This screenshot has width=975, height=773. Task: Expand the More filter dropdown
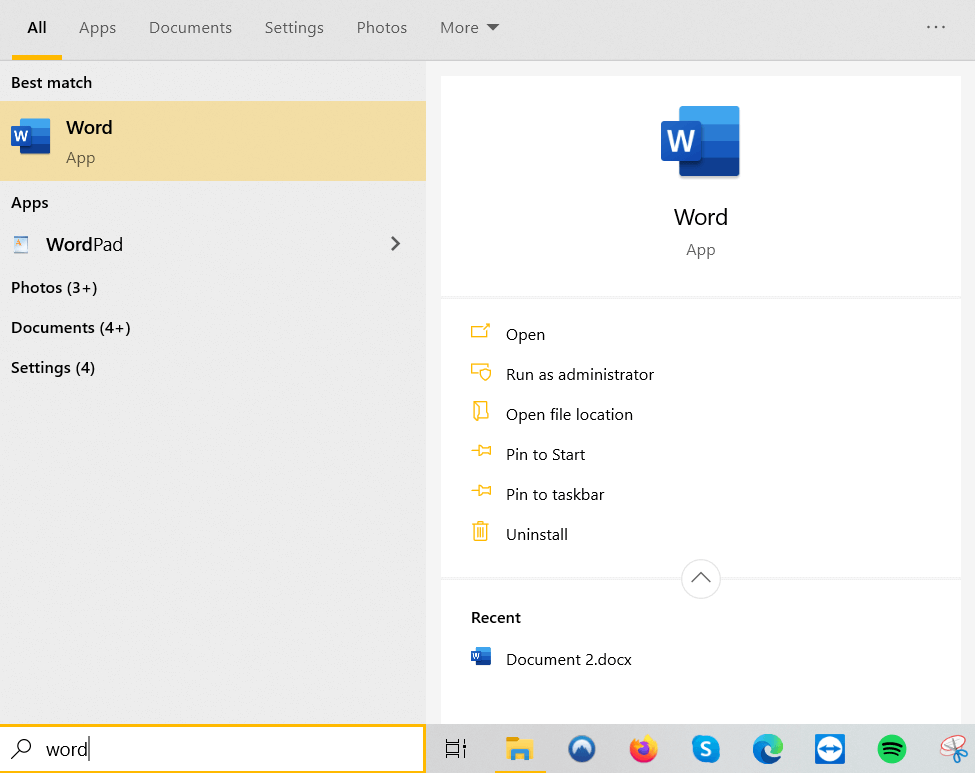(x=469, y=28)
